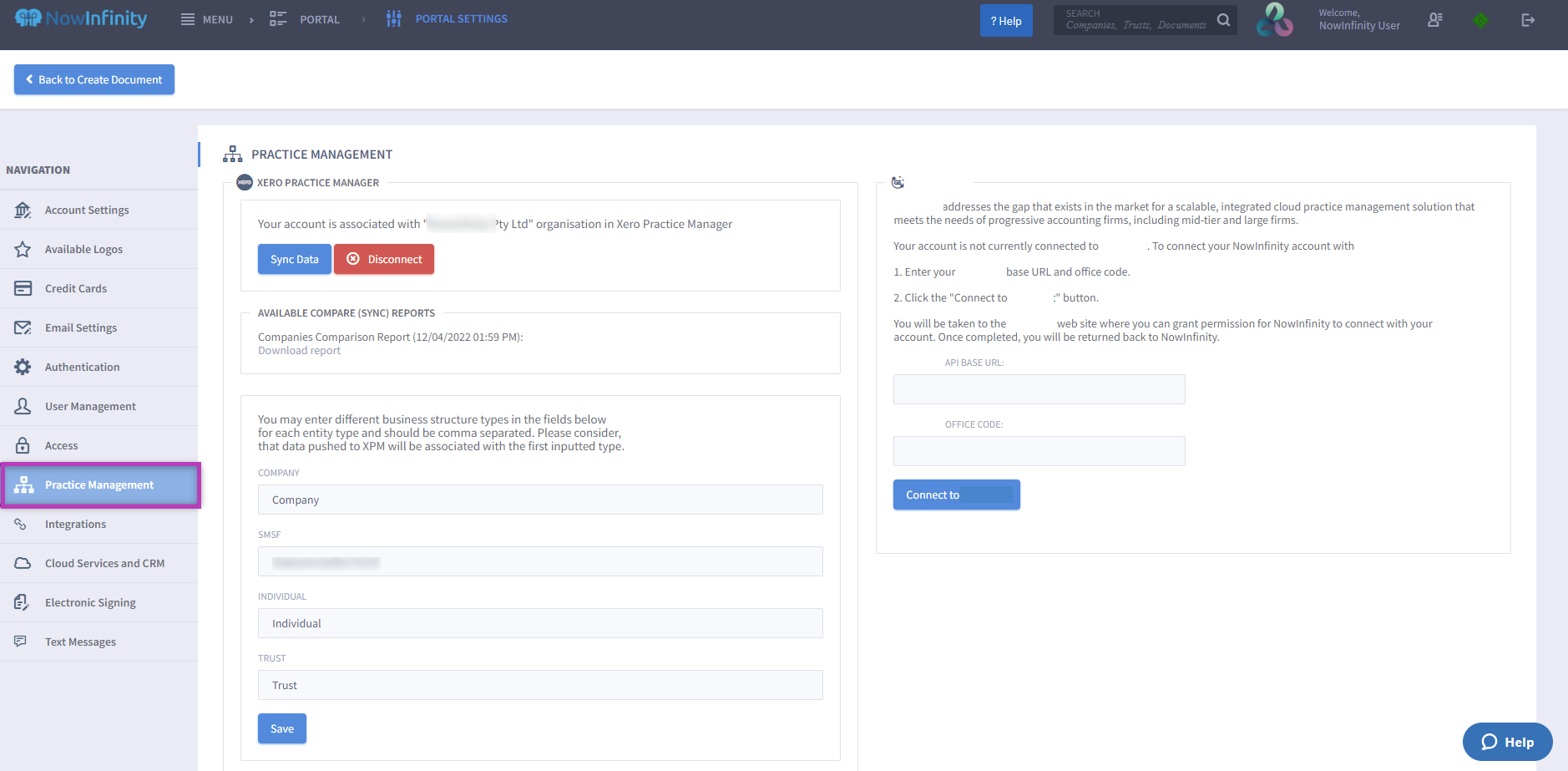
Task: Open User Management section
Action: coord(99,406)
